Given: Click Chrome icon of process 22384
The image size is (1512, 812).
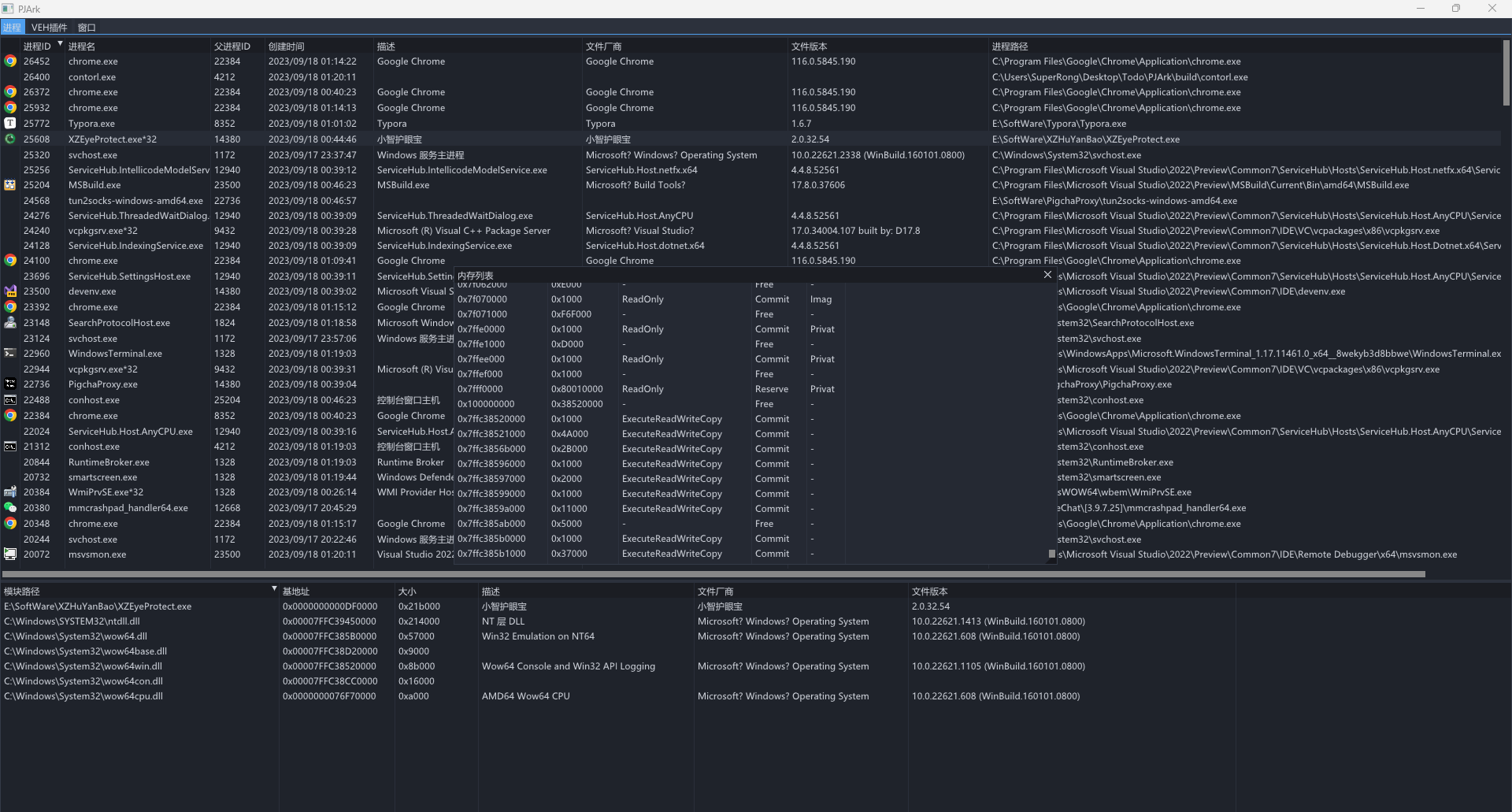Looking at the screenshot, I should [10, 415].
